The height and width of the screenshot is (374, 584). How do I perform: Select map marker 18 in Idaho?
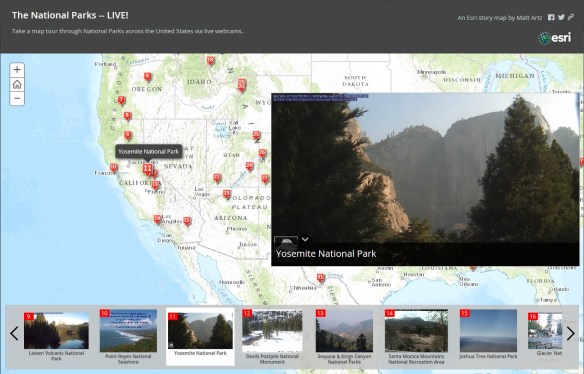[210, 60]
